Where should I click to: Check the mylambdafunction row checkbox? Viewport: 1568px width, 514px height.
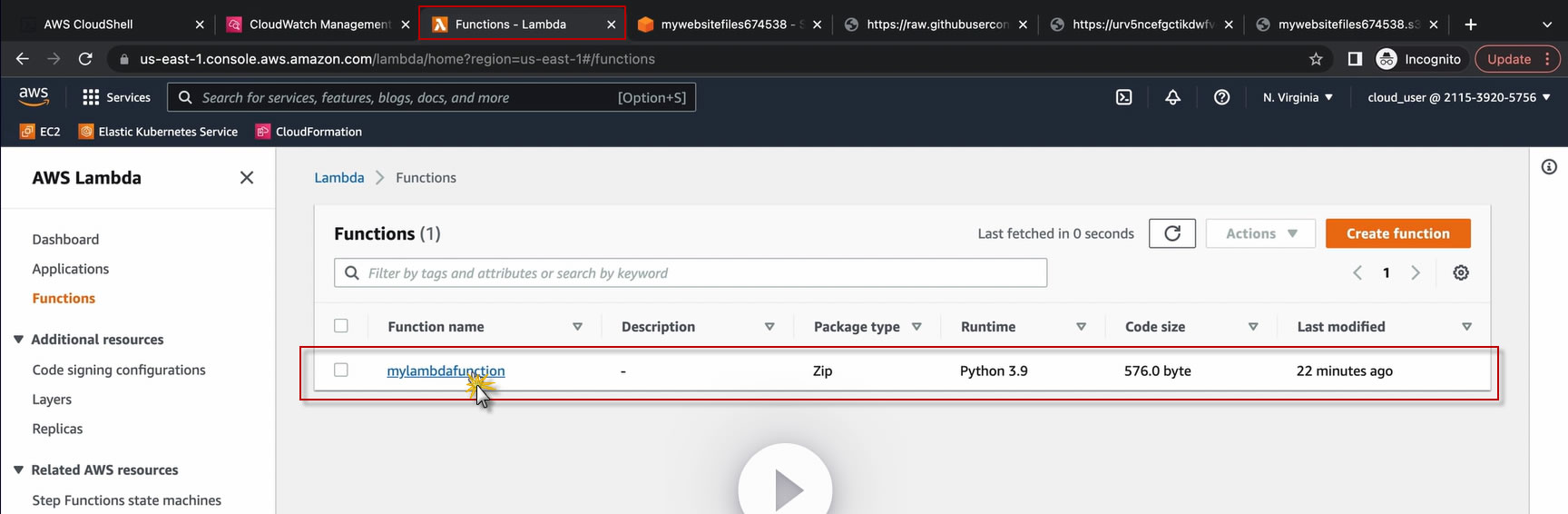pyautogui.click(x=341, y=371)
